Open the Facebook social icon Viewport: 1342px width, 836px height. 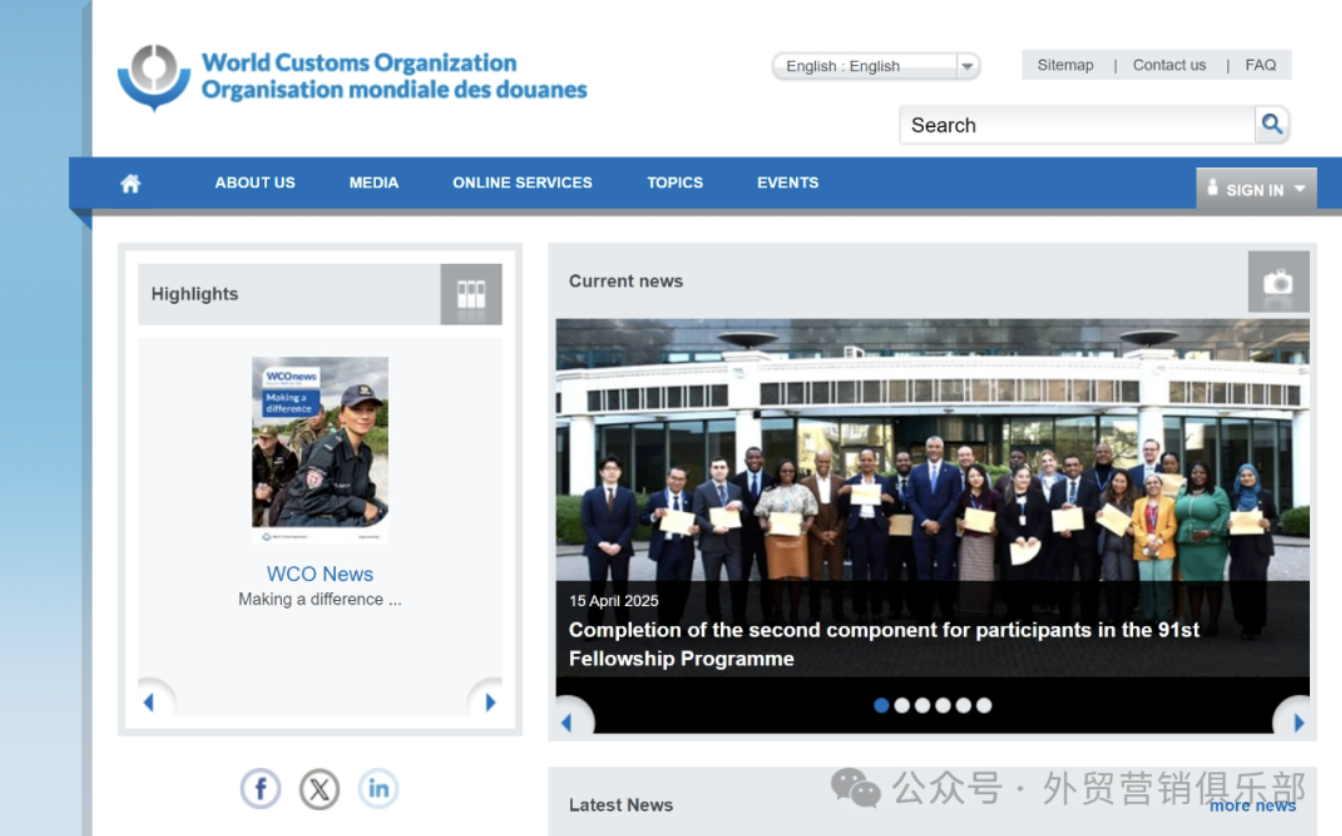tap(260, 789)
